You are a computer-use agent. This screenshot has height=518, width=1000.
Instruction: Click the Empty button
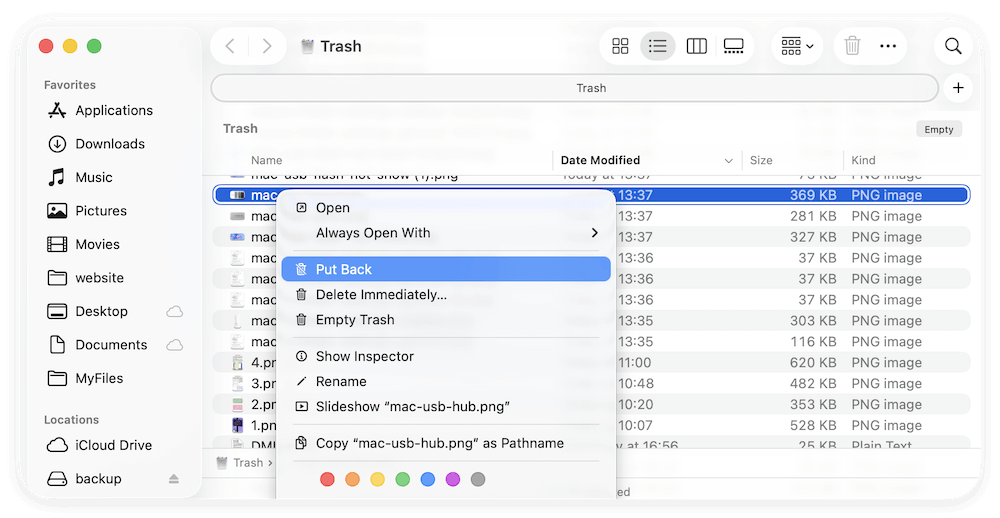click(x=939, y=130)
